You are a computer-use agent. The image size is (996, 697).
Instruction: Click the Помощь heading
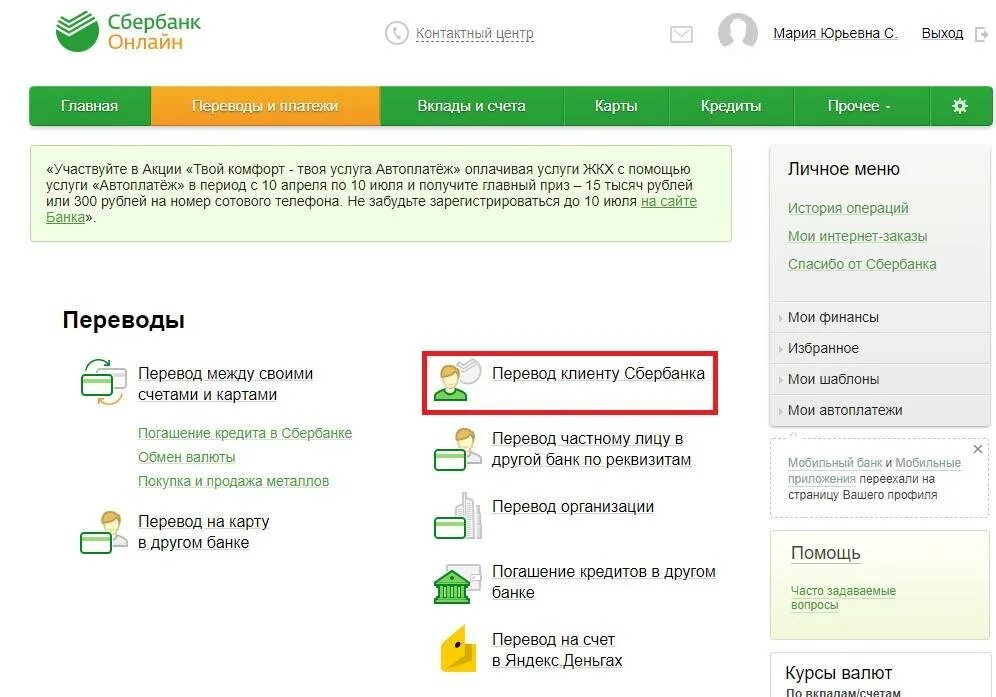(x=826, y=553)
